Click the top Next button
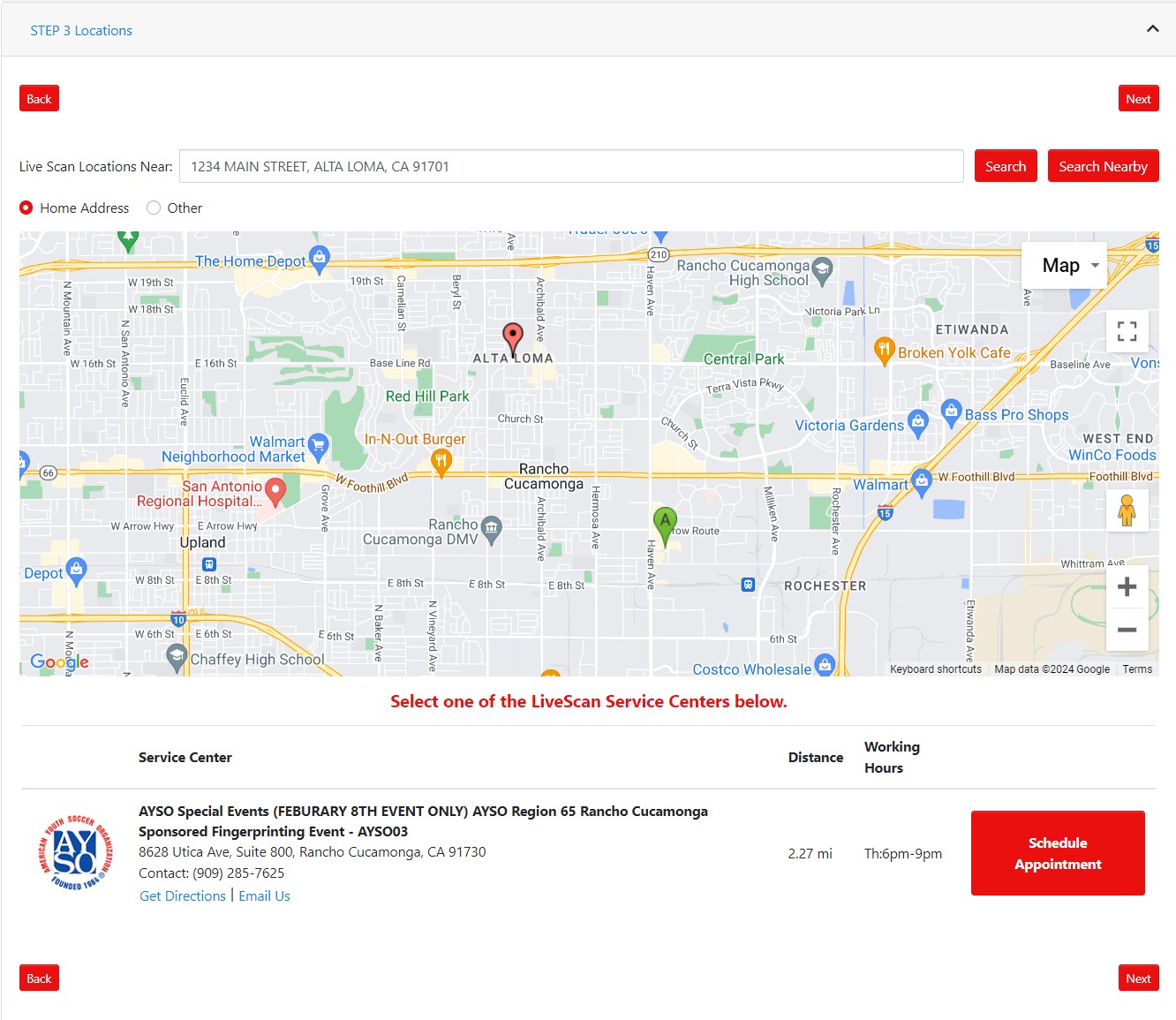 1138,99
